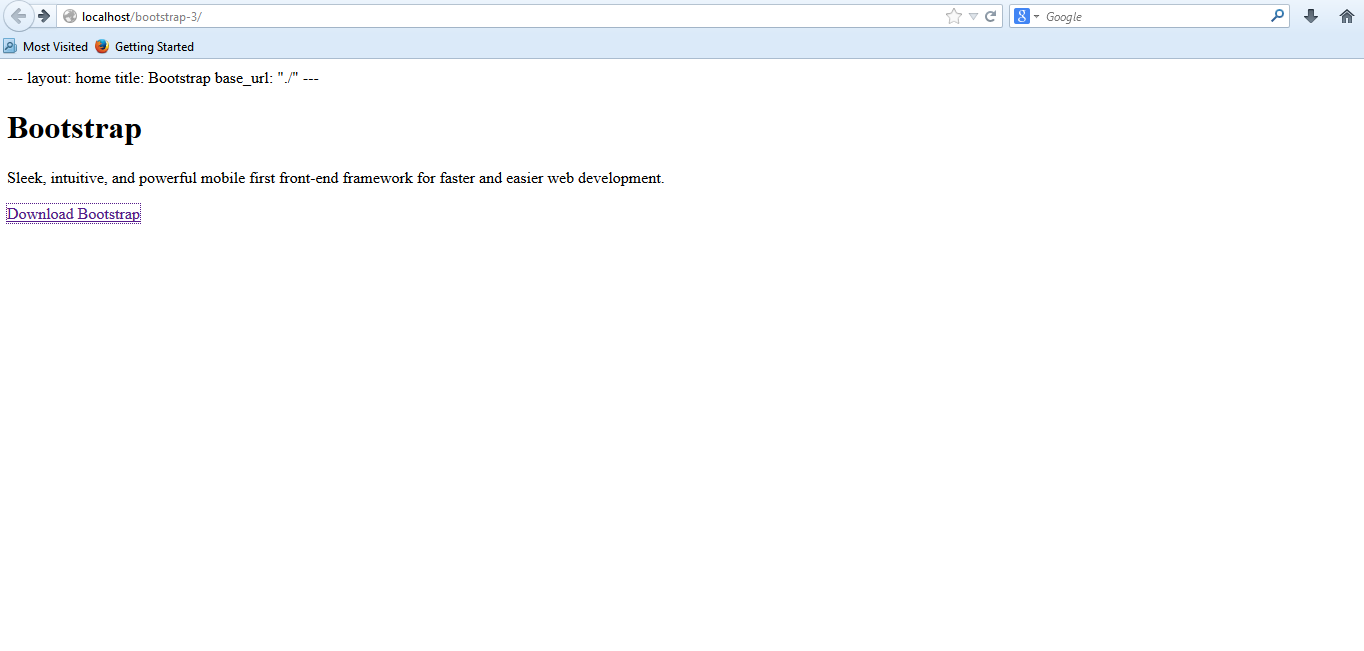Reload the page with the refresh icon
The image size is (1364, 651).
click(991, 16)
